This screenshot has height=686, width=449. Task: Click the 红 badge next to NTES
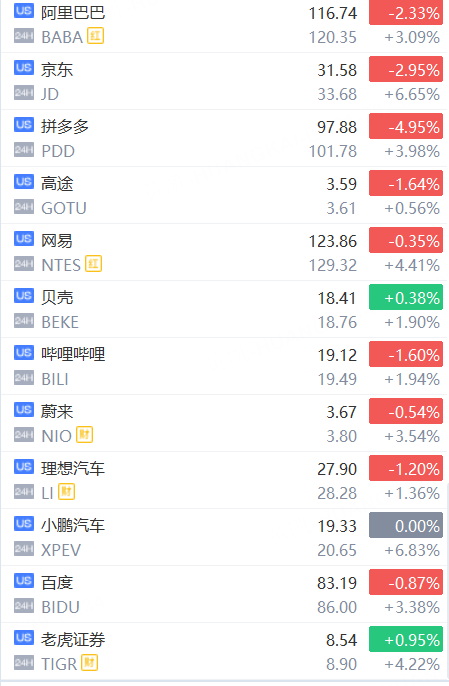[93, 263]
